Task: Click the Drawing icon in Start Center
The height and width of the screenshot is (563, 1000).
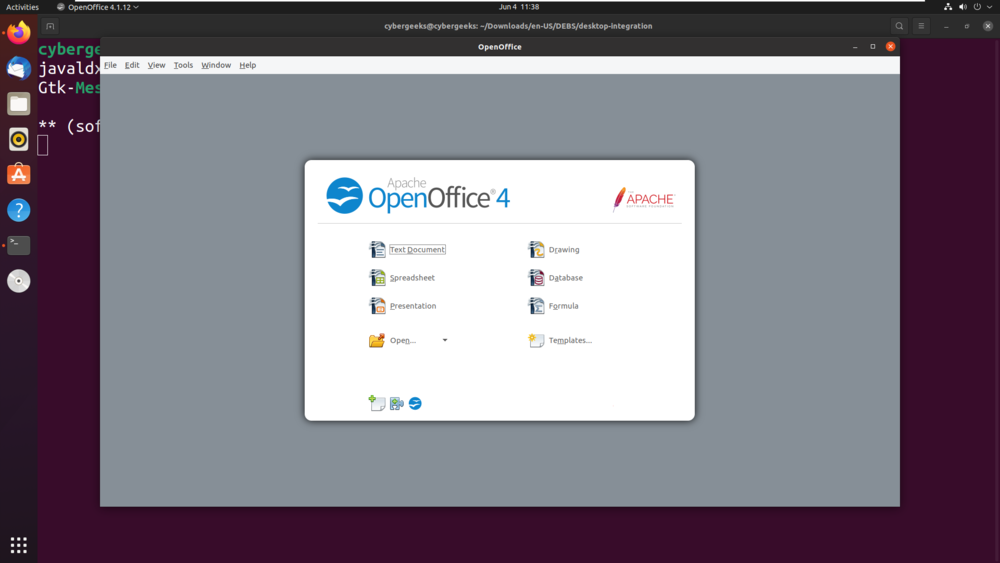Action: point(536,249)
